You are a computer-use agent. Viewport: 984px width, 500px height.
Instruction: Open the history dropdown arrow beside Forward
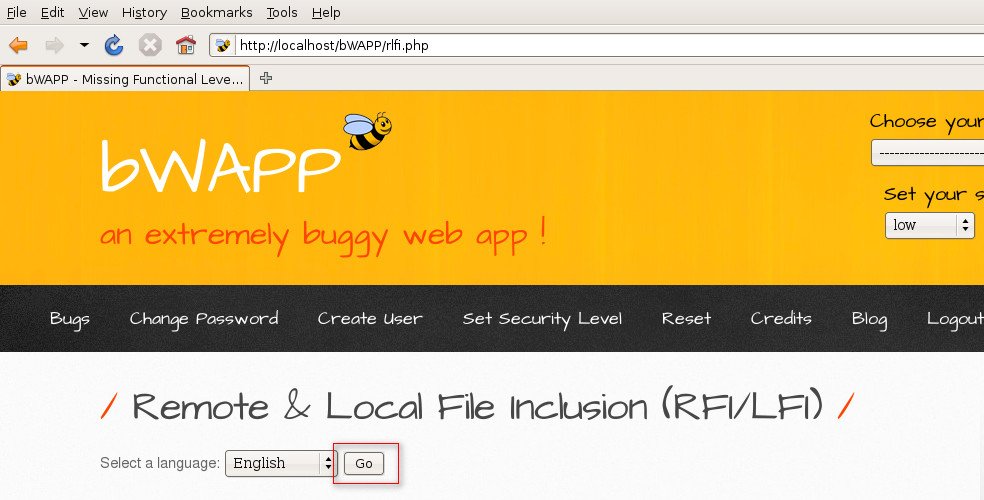click(x=84, y=45)
